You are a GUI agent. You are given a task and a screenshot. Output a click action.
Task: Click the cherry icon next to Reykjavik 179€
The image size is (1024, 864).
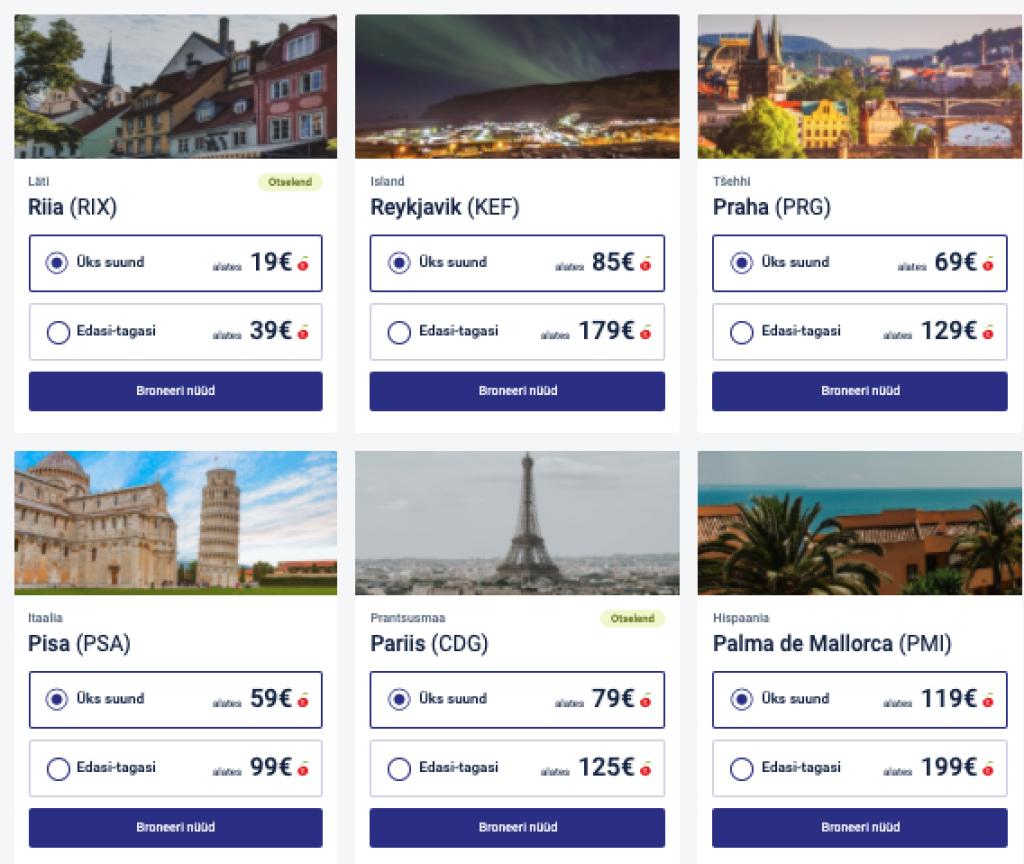646,332
